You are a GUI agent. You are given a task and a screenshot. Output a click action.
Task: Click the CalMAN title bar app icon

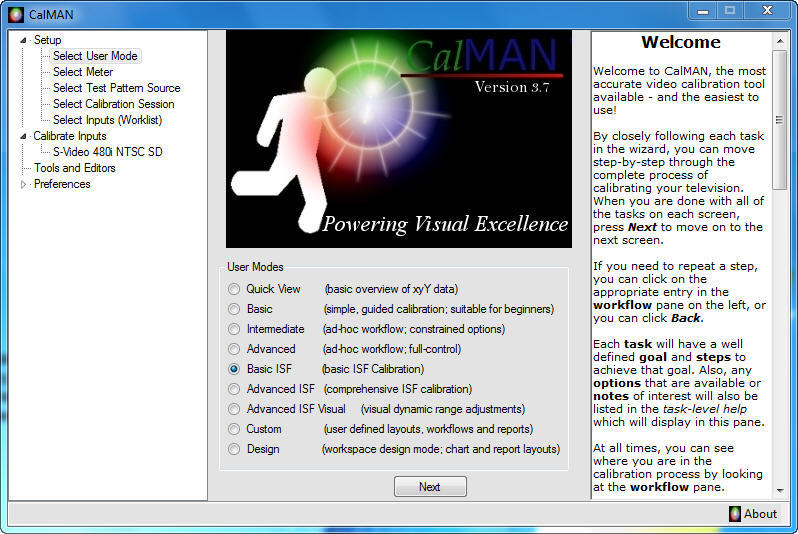point(16,15)
